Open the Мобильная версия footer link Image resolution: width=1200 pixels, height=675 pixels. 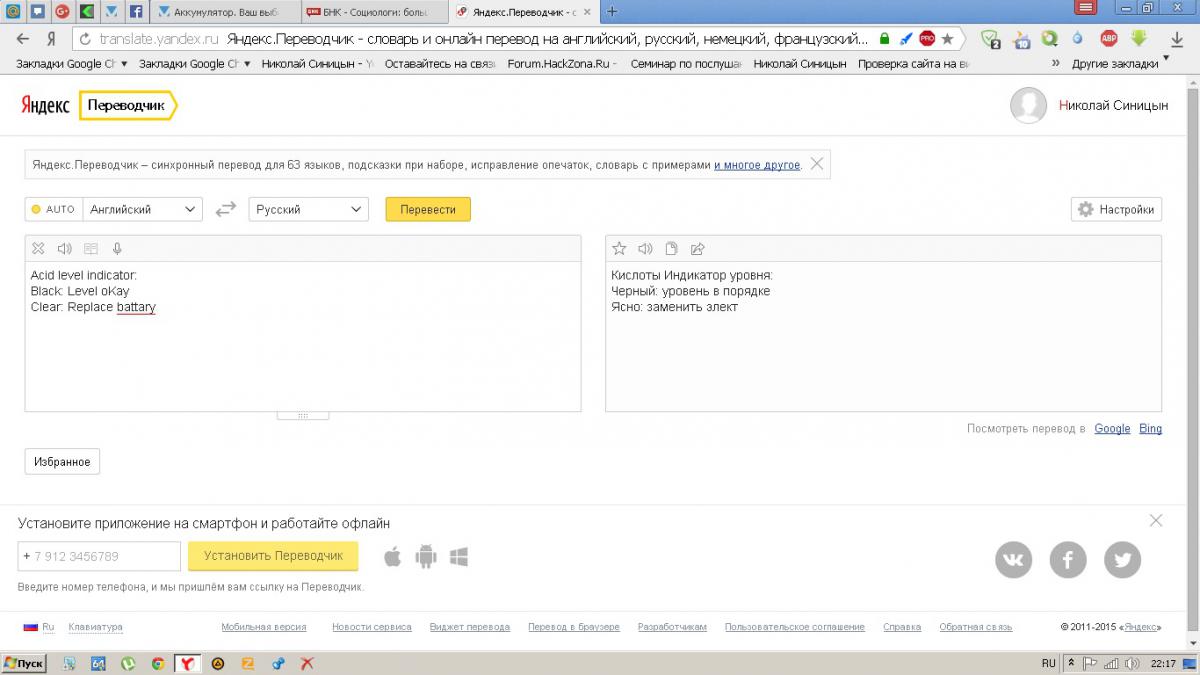point(264,627)
